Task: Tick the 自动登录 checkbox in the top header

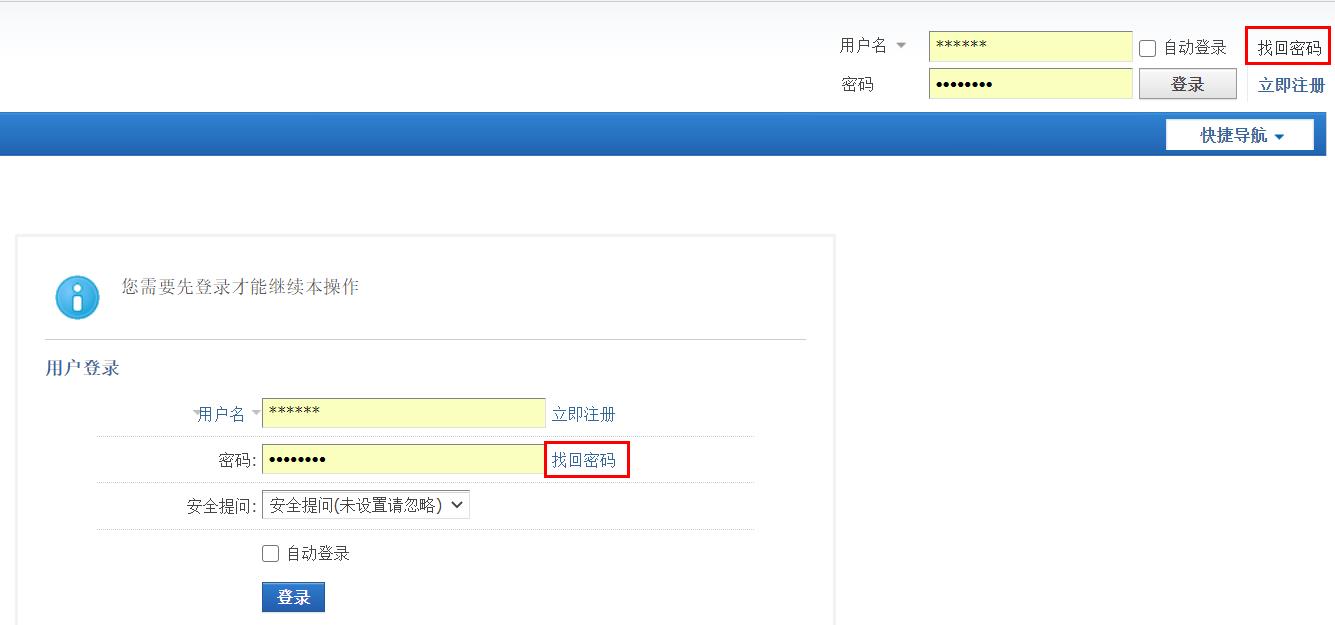Action: tap(1148, 48)
